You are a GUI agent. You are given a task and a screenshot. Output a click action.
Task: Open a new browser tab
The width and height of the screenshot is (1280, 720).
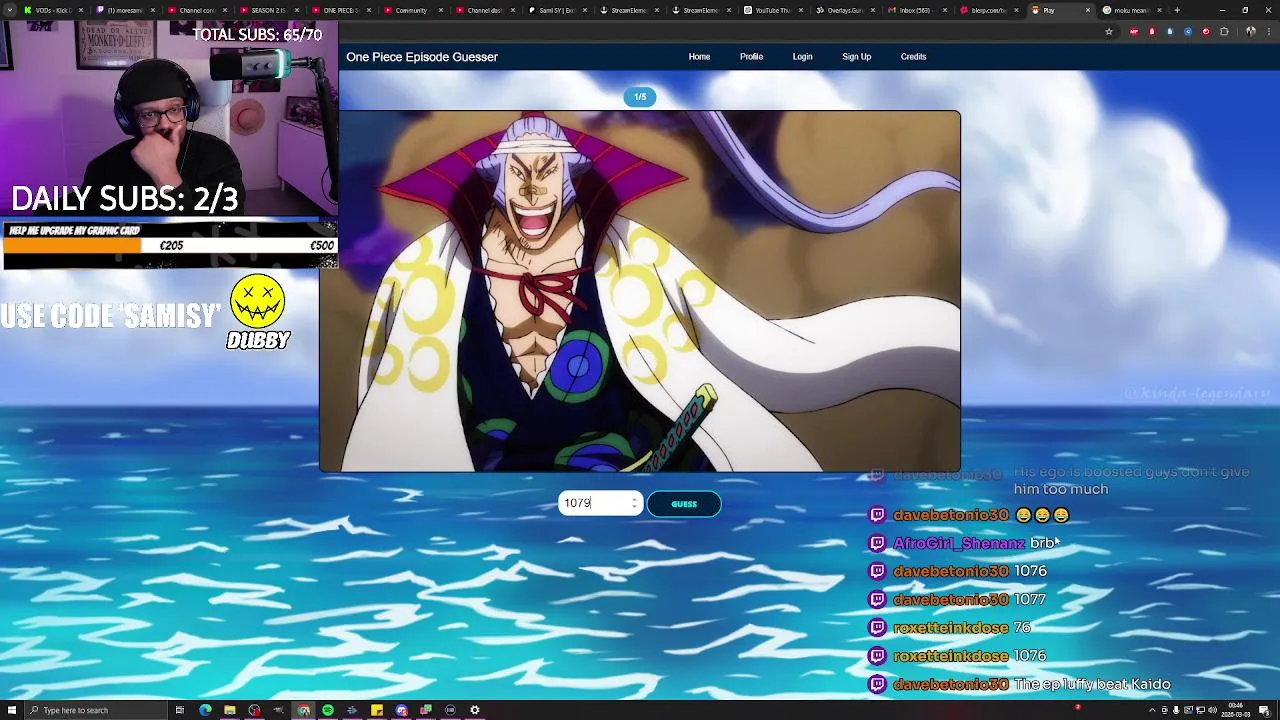pyautogui.click(x=1177, y=10)
